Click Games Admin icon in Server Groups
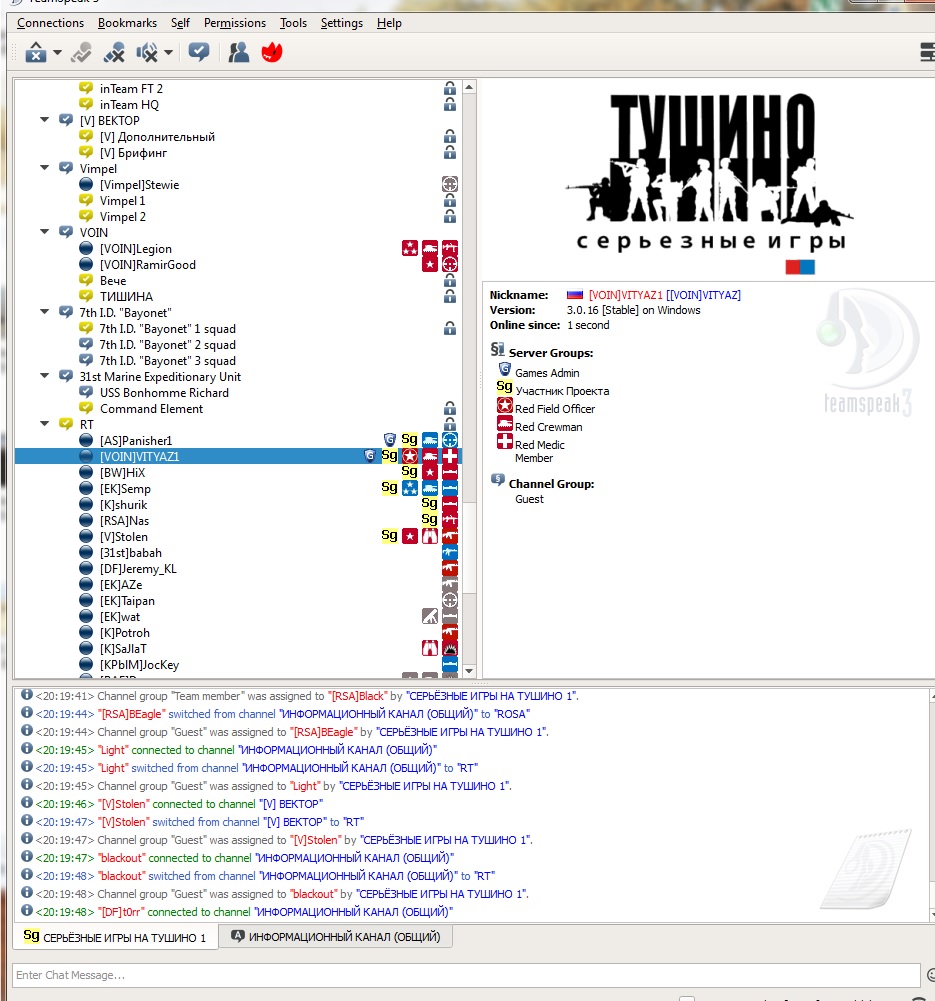Viewport: 935px width, 1001px height. (505, 369)
